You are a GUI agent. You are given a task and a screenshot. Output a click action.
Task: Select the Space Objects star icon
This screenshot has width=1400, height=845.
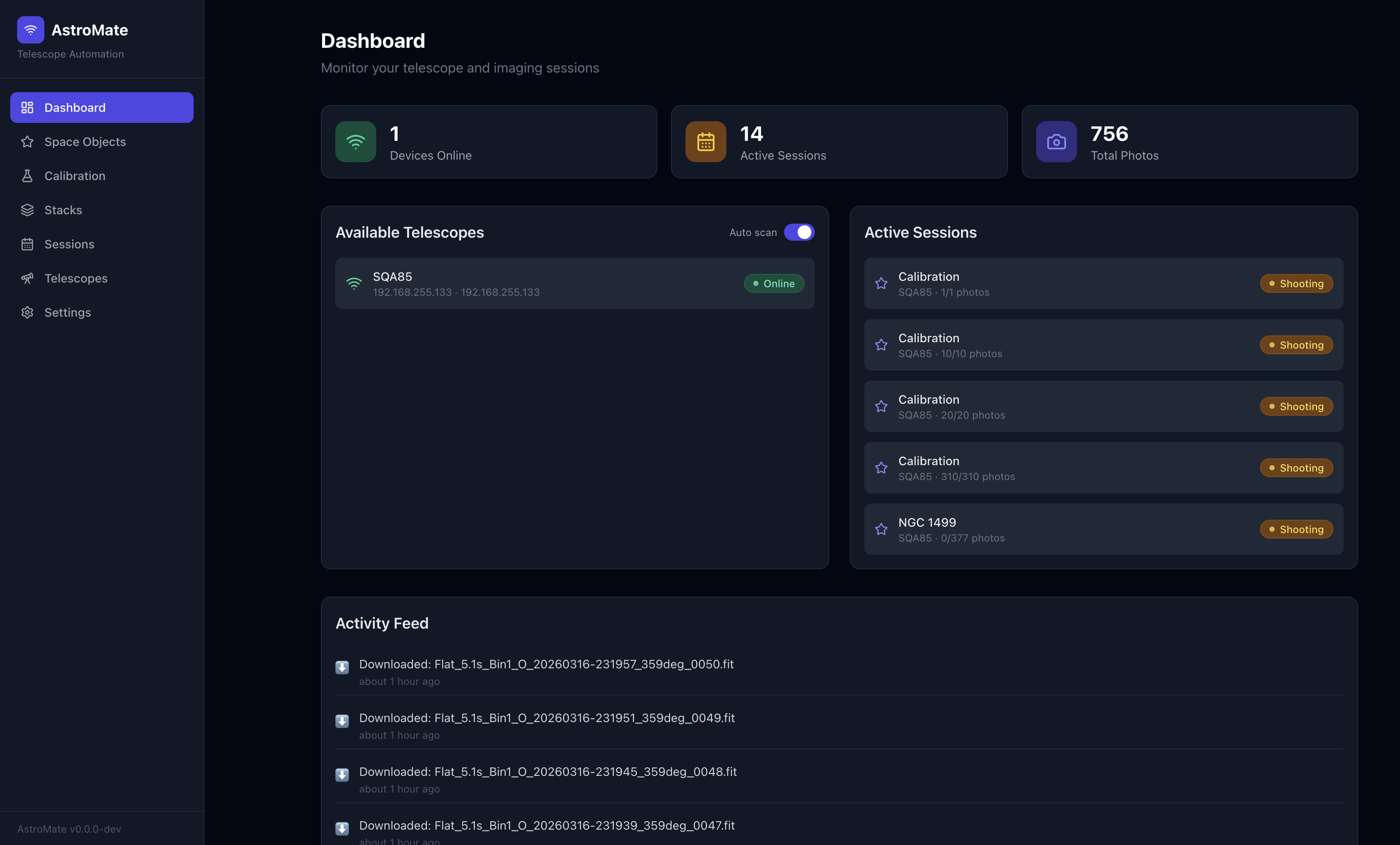(x=27, y=142)
